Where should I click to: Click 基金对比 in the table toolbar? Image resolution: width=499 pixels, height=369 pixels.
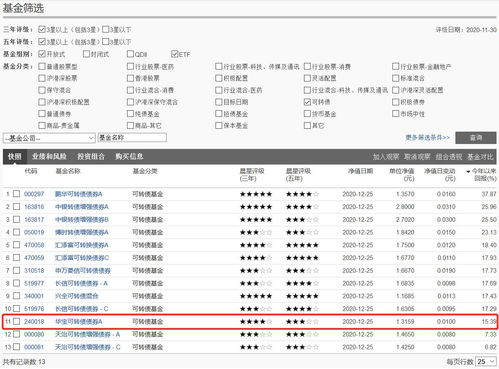480,157
